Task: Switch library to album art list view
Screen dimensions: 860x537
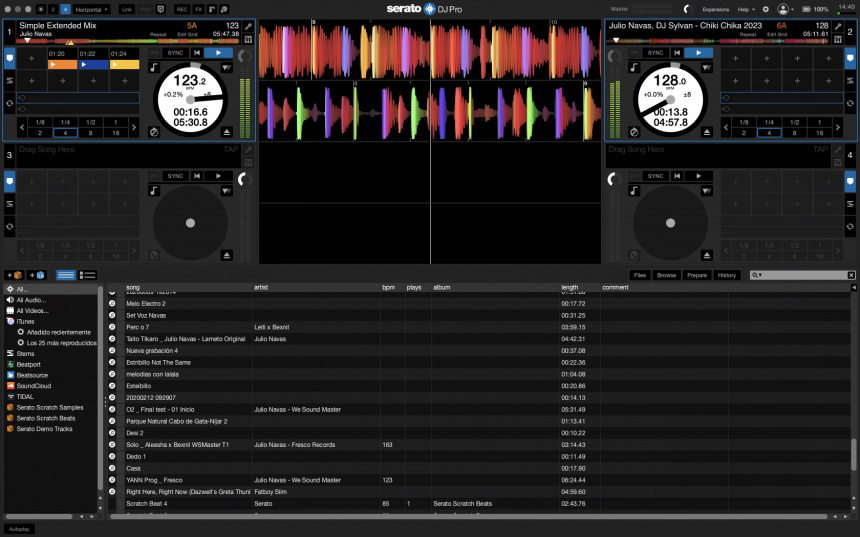Action: click(x=88, y=275)
